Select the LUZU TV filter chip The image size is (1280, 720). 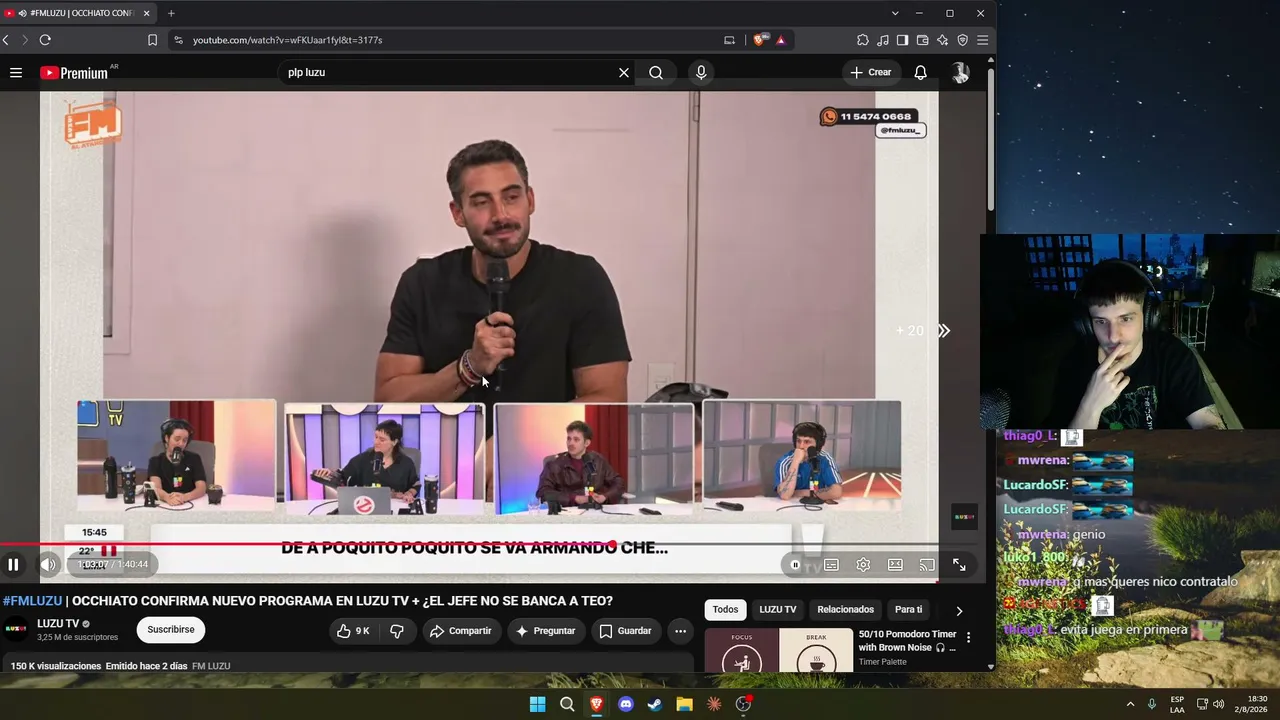778,610
